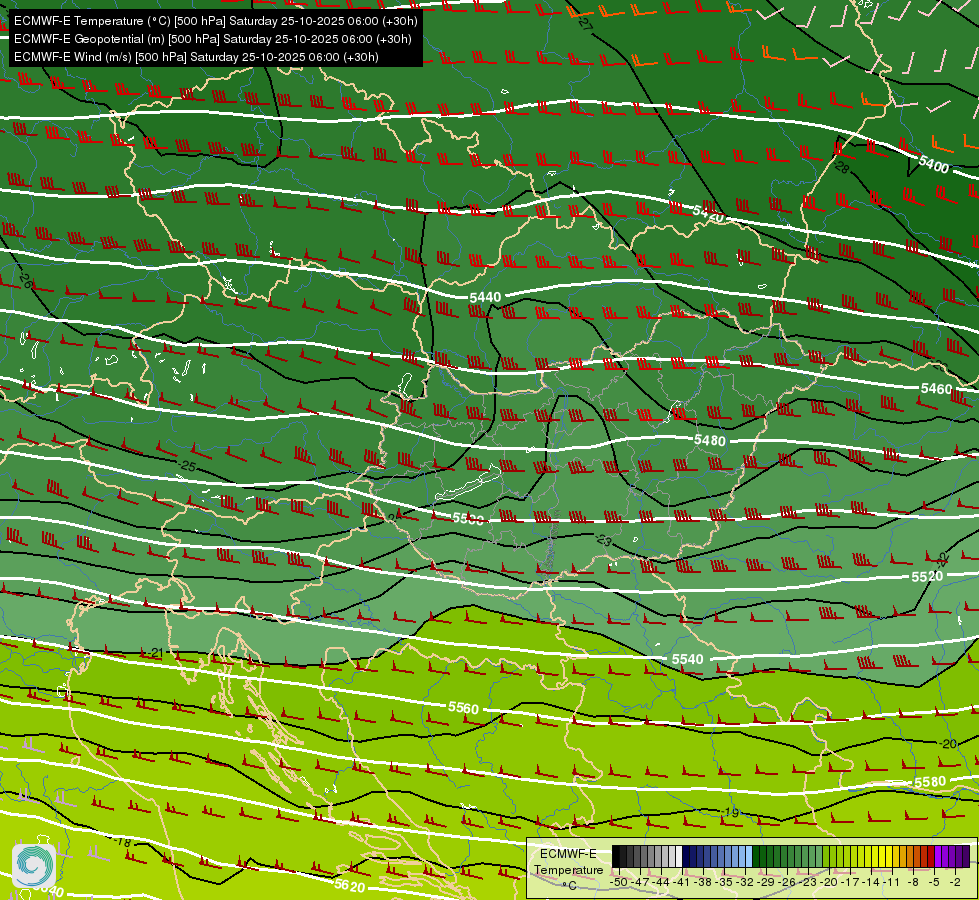Click the legend title ECMWF-E Temperature °C
The image size is (979, 900).
[x=569, y=869]
